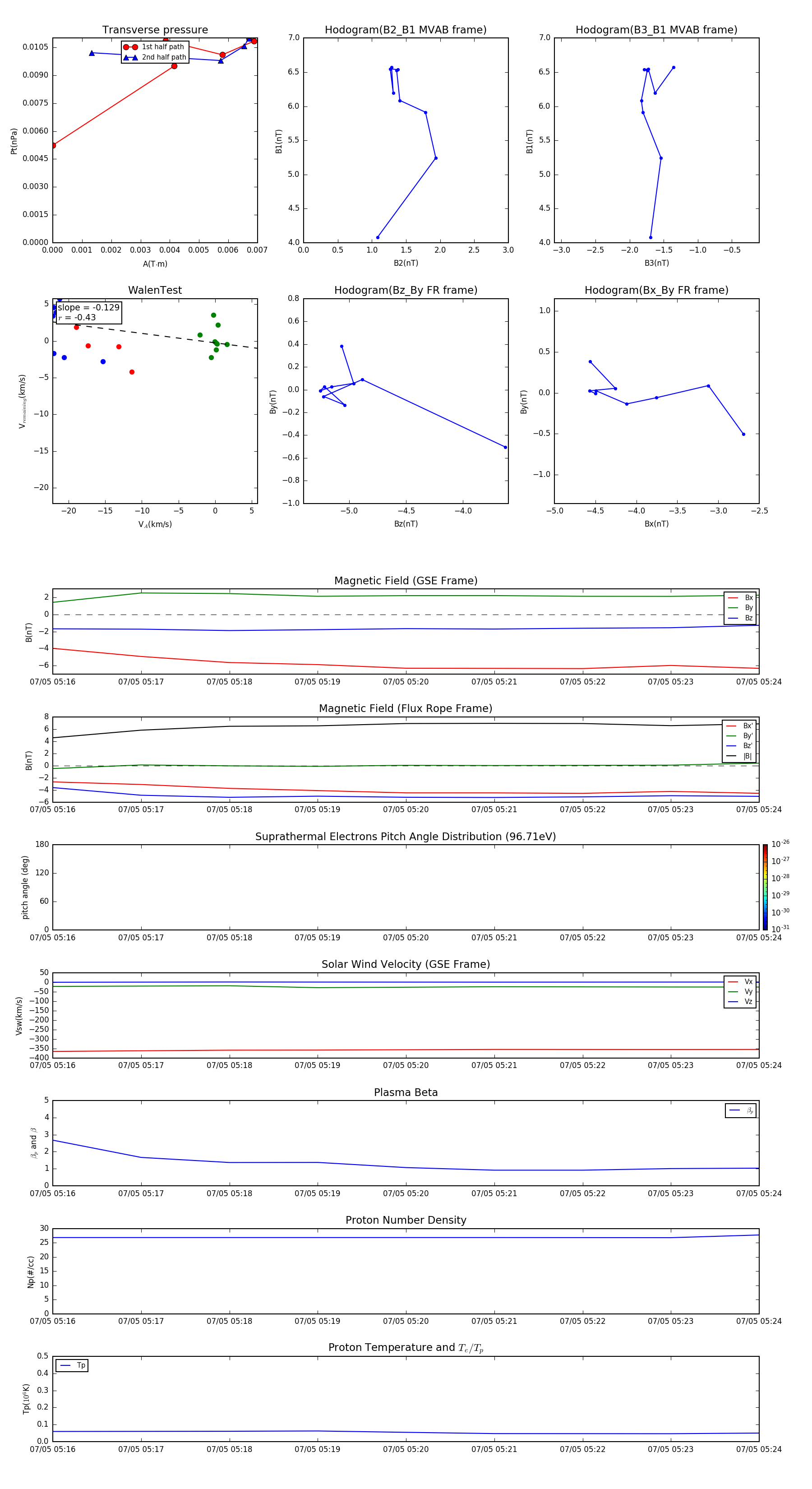Click the "1st half path" legend entry
This screenshot has width=812, height=1489.
pos(154,47)
